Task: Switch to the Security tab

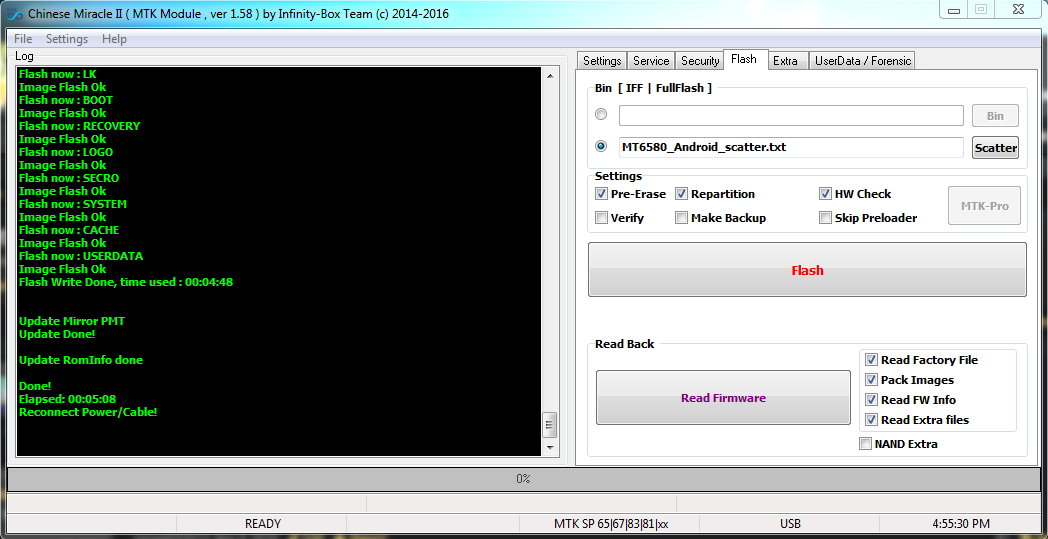Action: point(700,61)
